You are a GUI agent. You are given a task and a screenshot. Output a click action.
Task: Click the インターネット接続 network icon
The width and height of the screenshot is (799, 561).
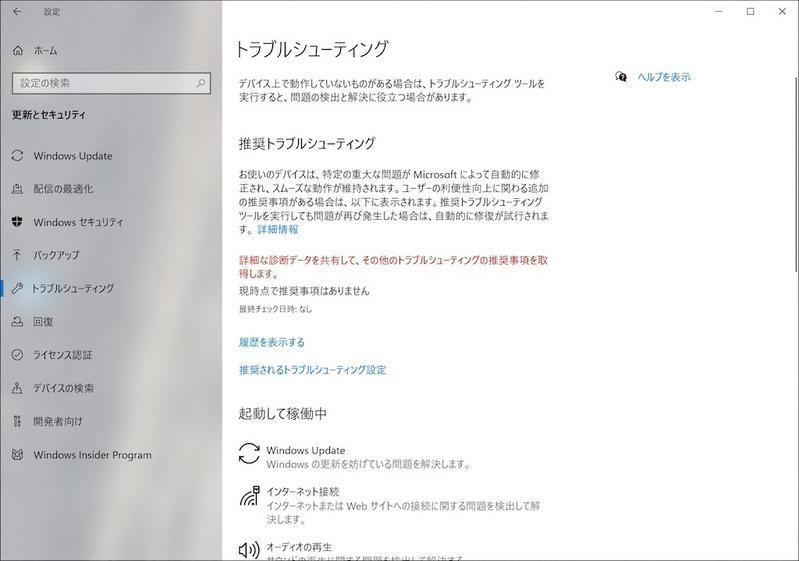coord(249,496)
